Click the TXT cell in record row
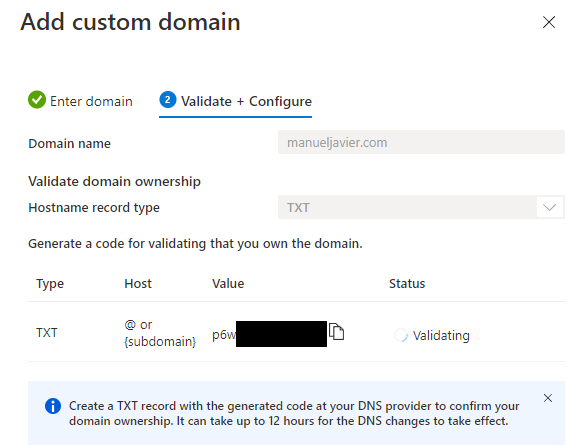567x446 pixels. (47, 332)
